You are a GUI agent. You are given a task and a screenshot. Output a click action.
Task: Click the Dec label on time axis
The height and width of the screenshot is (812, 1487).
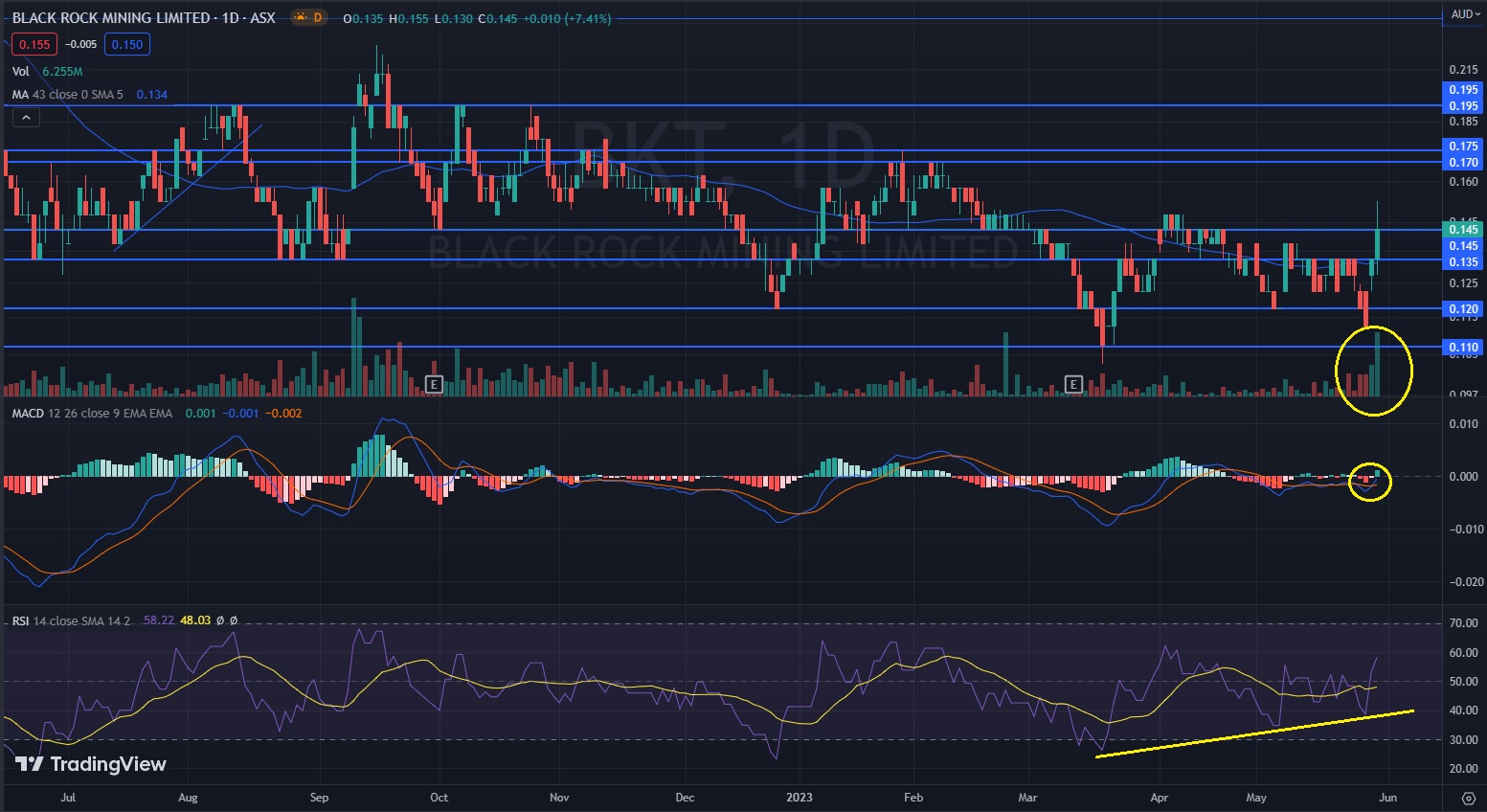pos(685,797)
